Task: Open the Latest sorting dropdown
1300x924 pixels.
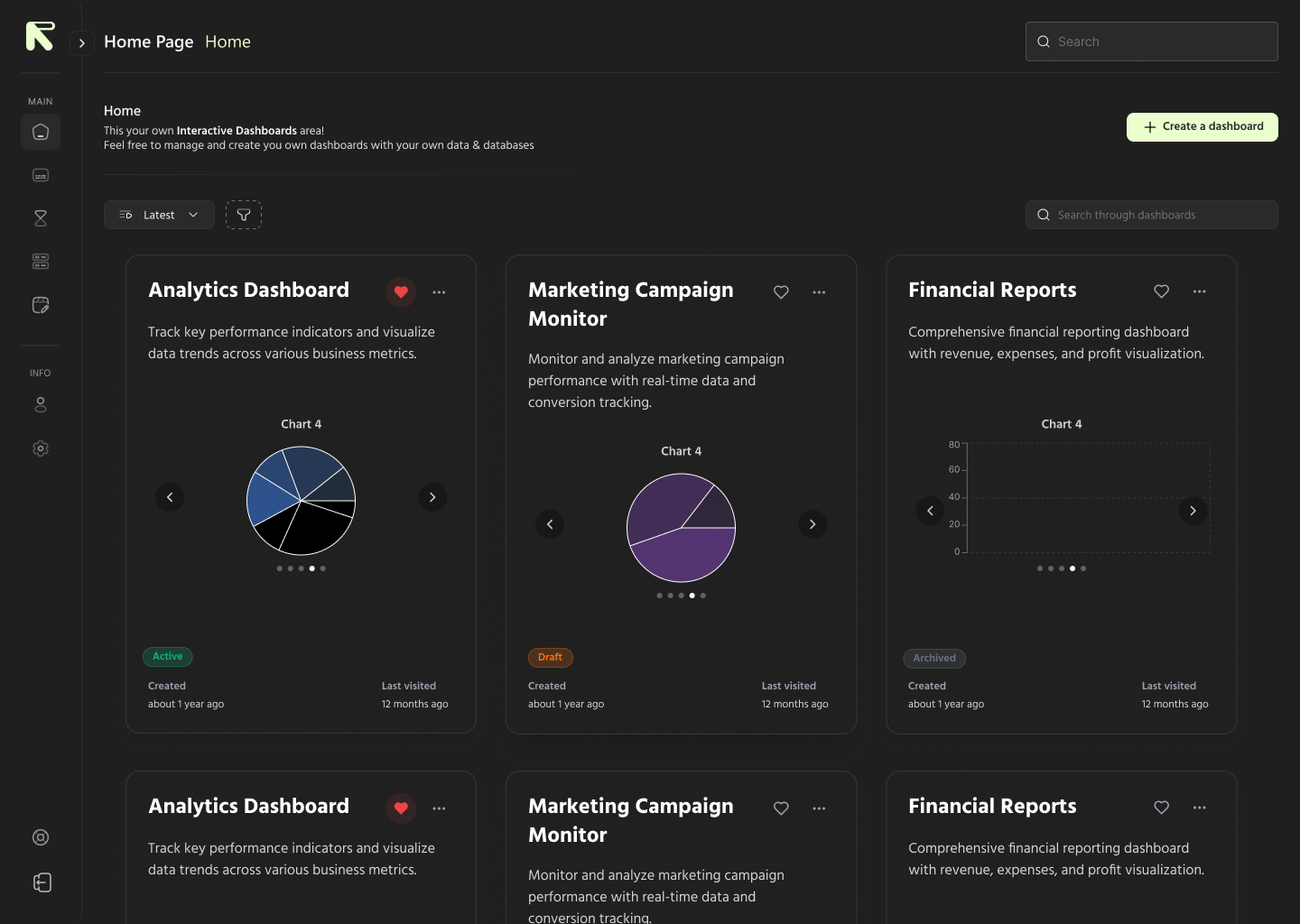Action: [159, 215]
